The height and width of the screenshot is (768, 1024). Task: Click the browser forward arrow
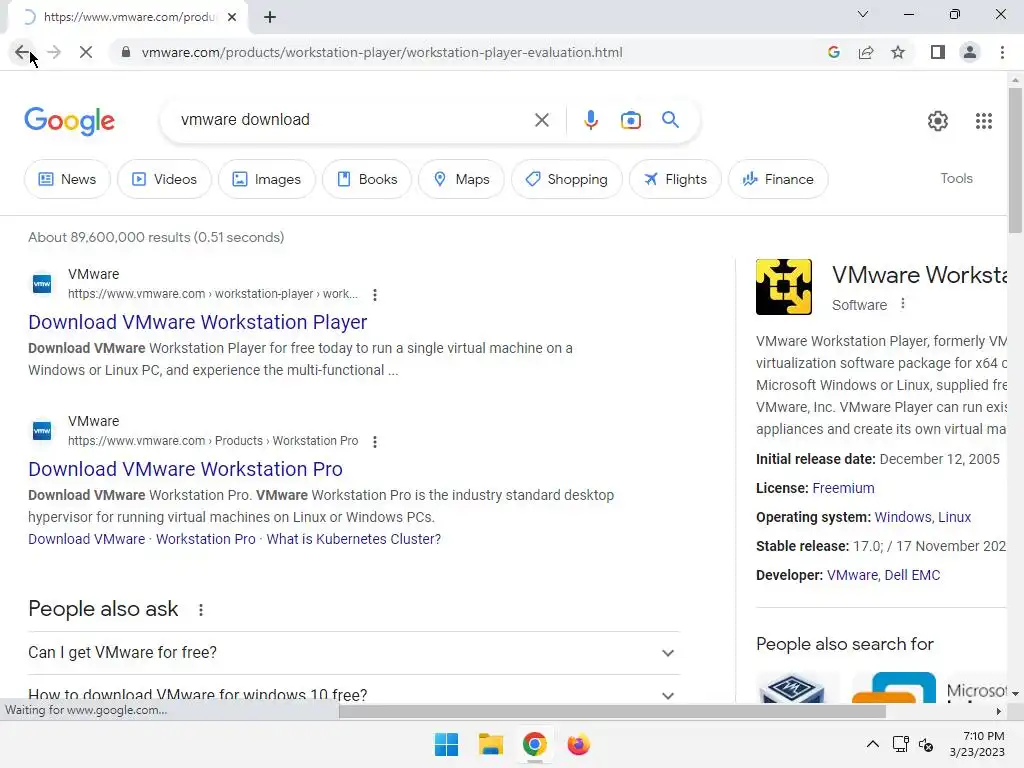tap(54, 52)
